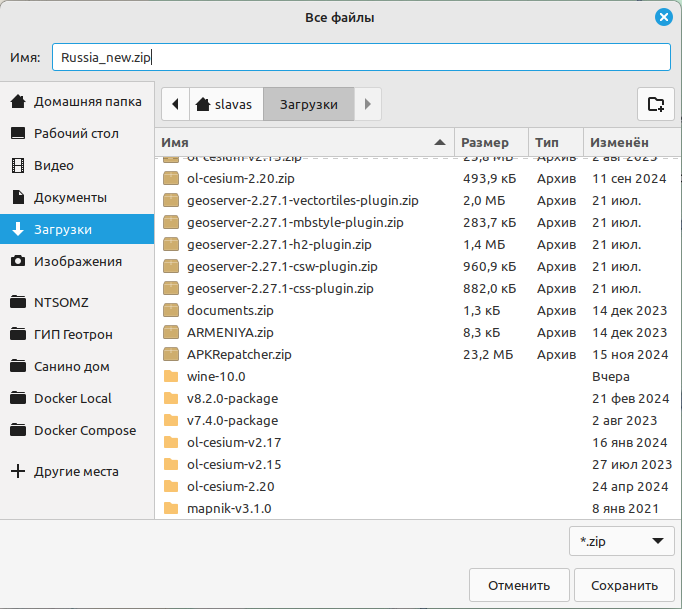682x609 pixels.
Task: Open Другие места in the sidebar
Action: point(76,471)
